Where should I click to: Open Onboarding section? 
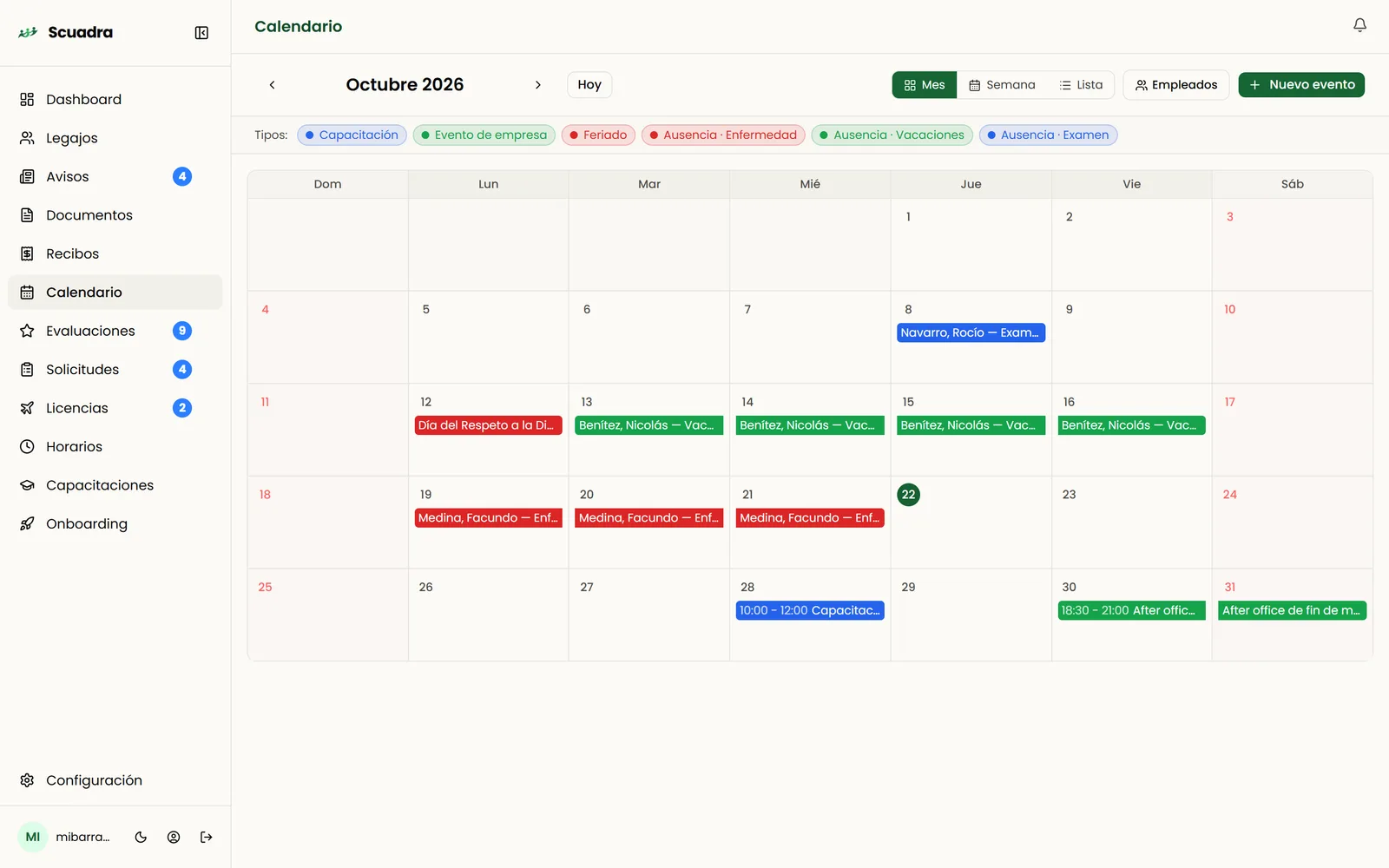click(x=115, y=524)
